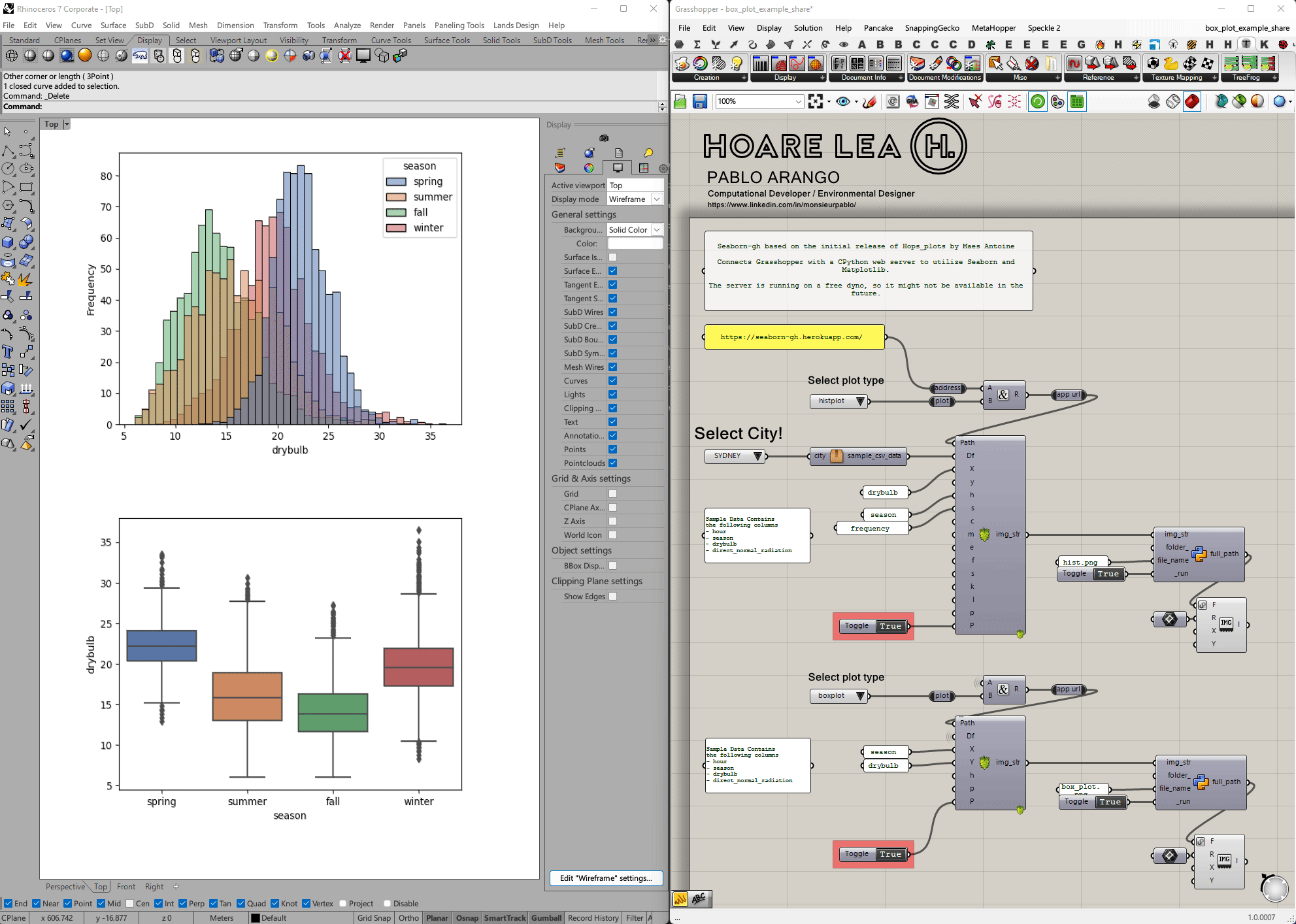Click the red shaded preview icon
The height and width of the screenshot is (924, 1296).
point(1192,101)
